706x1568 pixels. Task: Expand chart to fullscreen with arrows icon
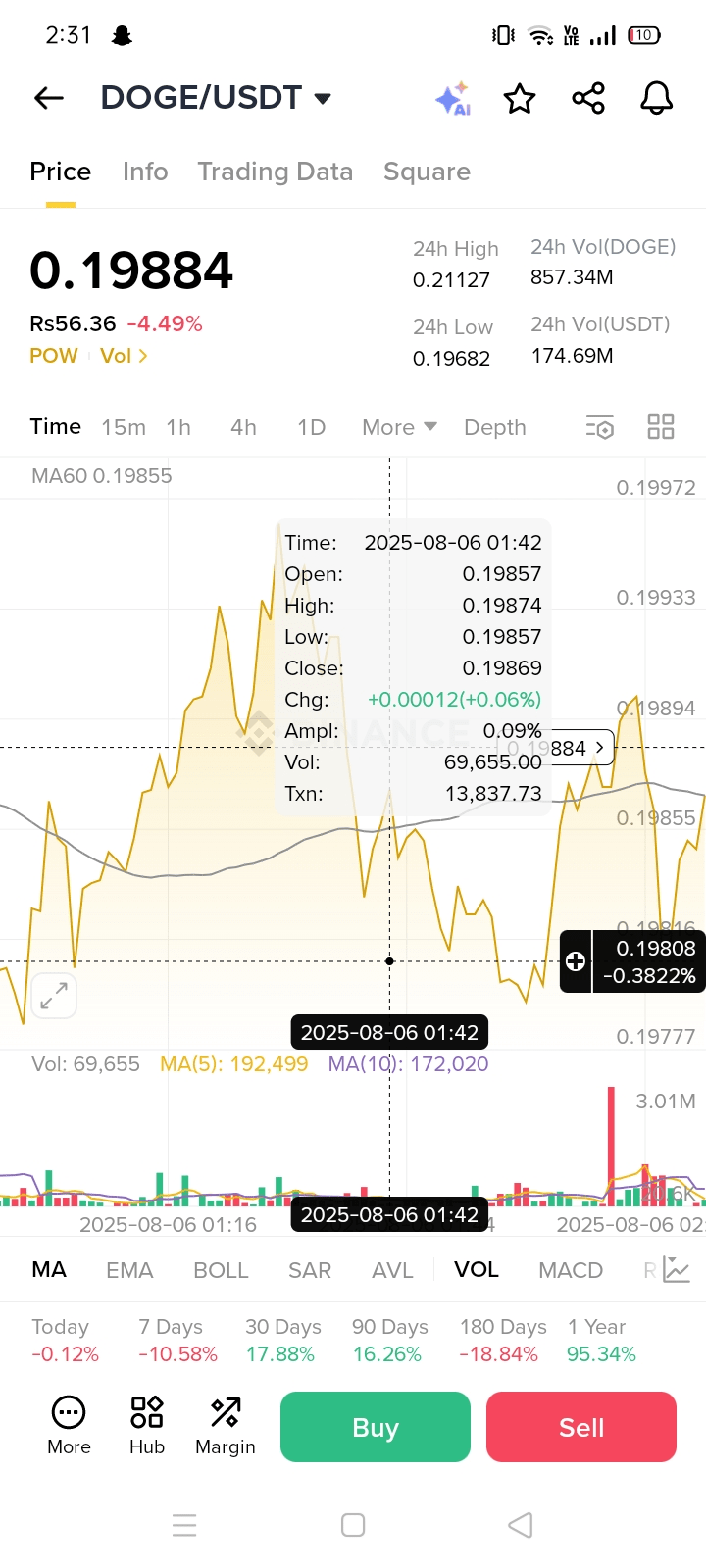click(53, 997)
